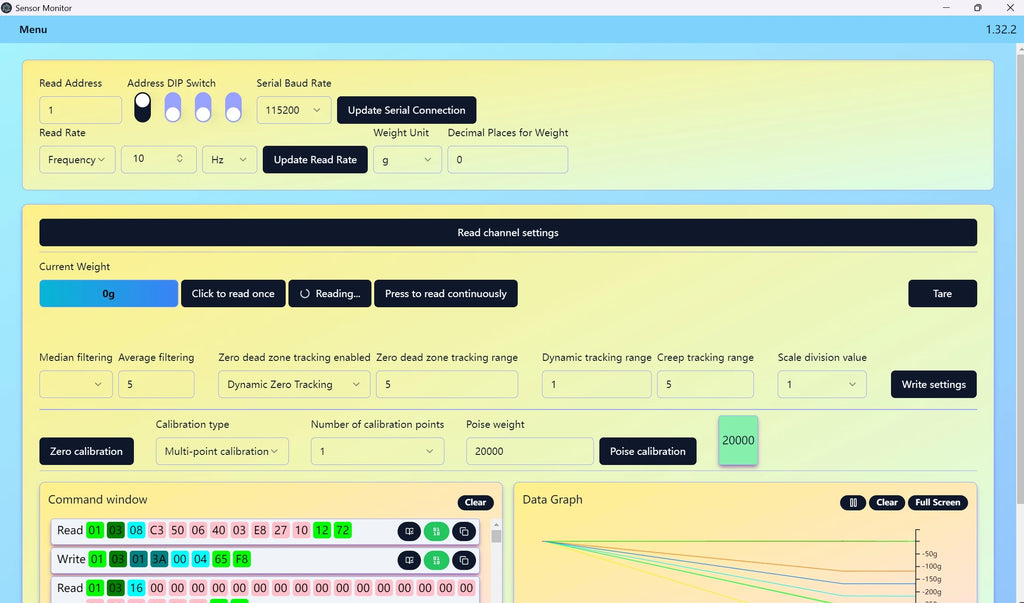This screenshot has height=603, width=1024.
Task: Open the Menu item
Action: [33, 29]
